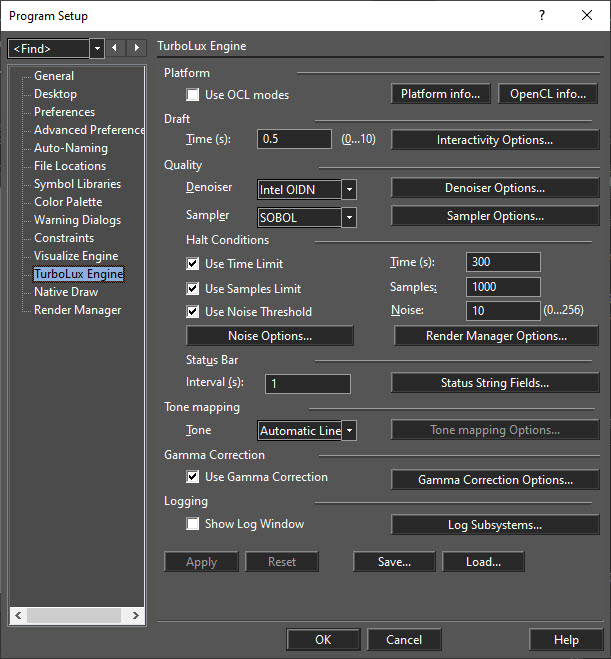This screenshot has width=611, height=659.
Task: Open the Find combo box arrow
Action: click(x=97, y=49)
